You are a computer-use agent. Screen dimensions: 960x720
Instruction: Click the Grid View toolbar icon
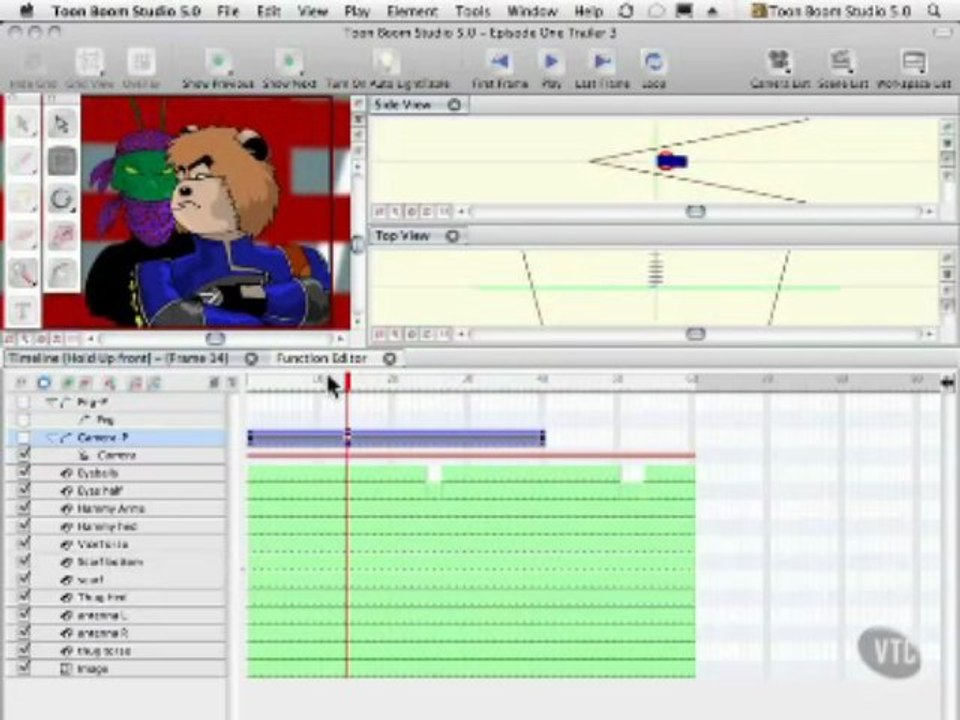[x=89, y=62]
